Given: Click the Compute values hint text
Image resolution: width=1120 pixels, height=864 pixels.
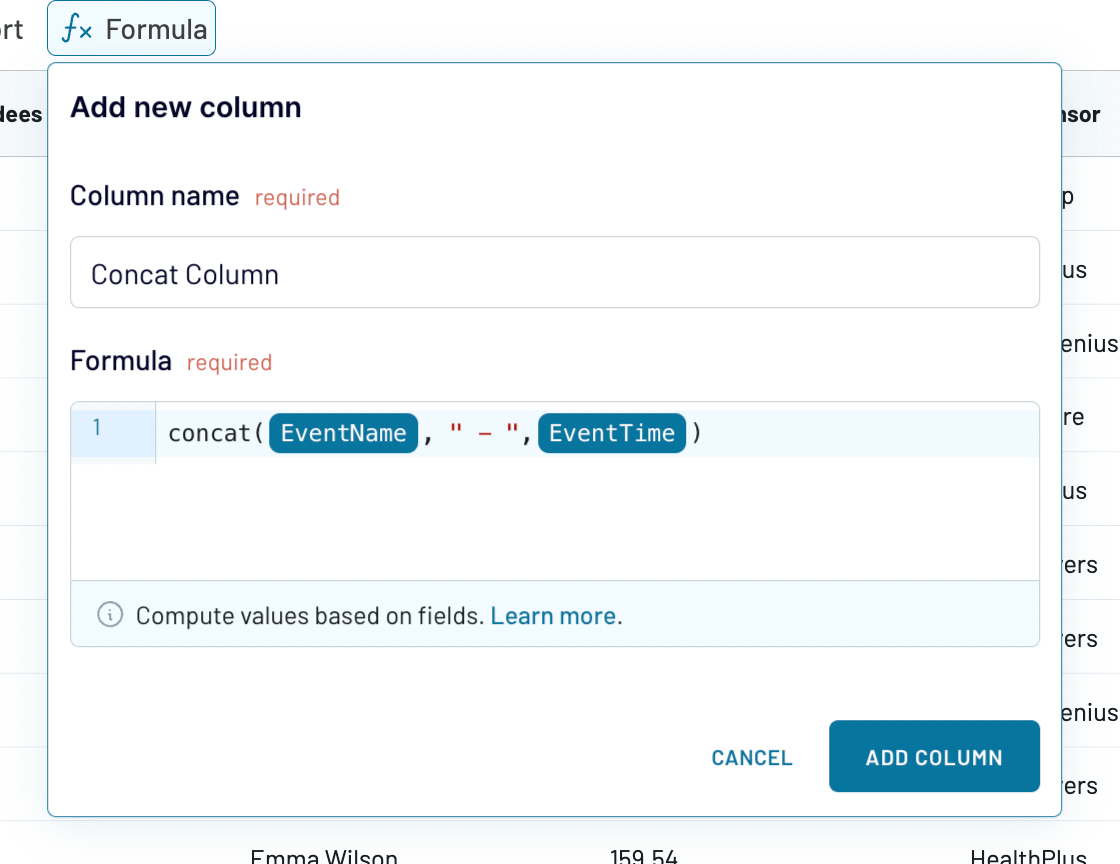Looking at the screenshot, I should pyautogui.click(x=311, y=616).
